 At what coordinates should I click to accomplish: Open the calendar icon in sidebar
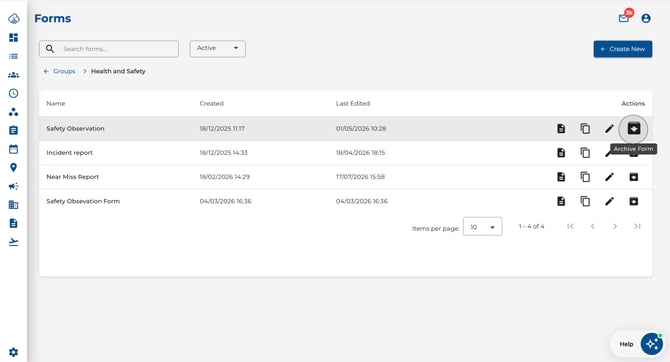(14, 149)
